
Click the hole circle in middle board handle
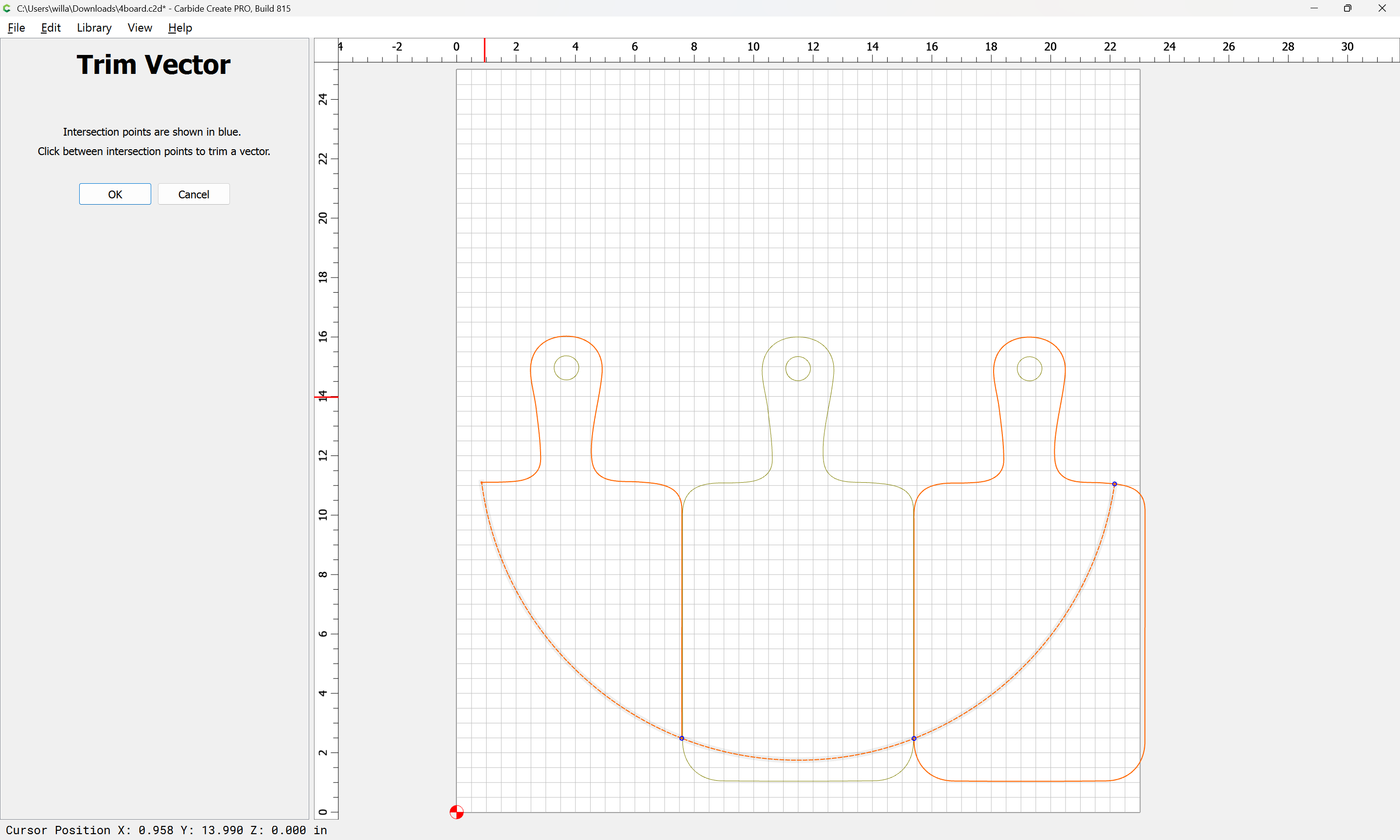[798, 368]
